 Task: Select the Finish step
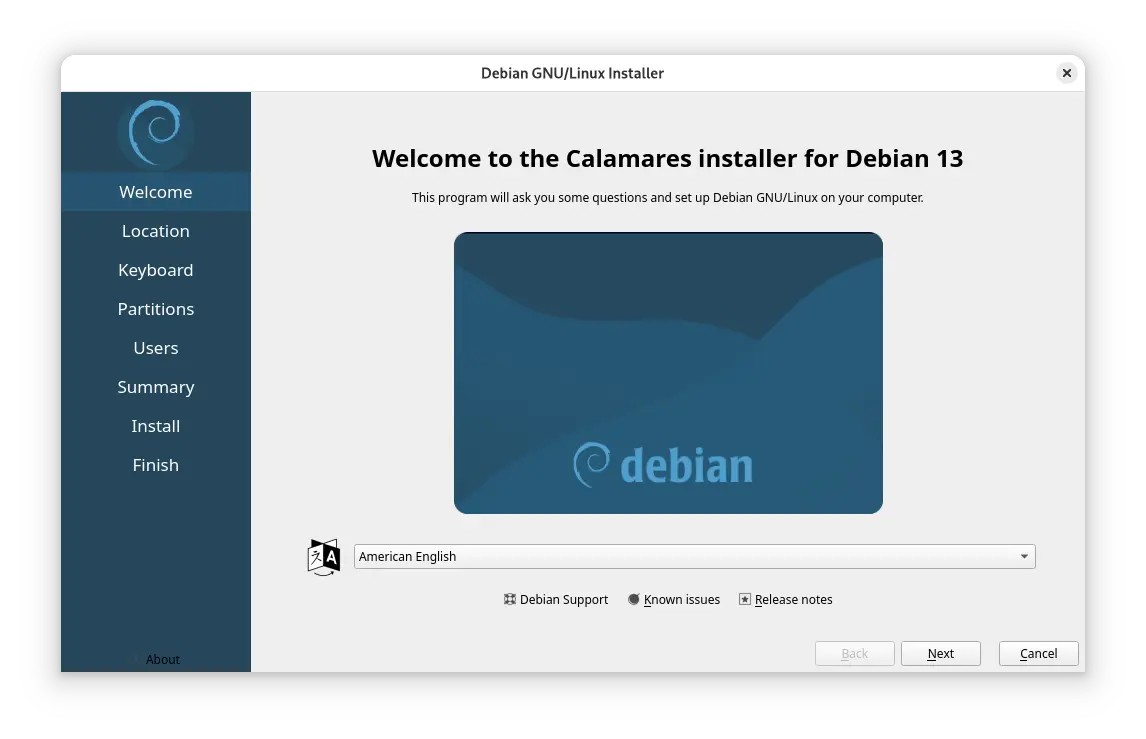tap(156, 465)
